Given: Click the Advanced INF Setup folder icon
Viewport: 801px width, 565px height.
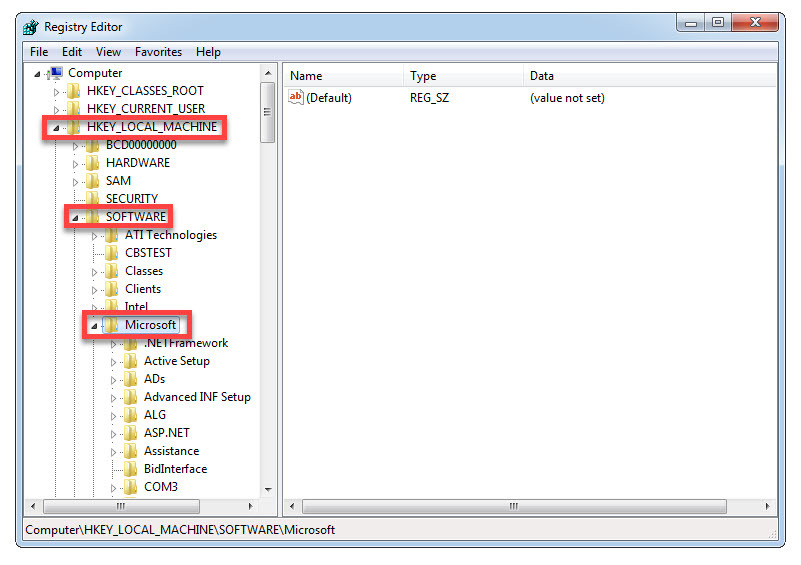Looking at the screenshot, I should tap(131, 397).
